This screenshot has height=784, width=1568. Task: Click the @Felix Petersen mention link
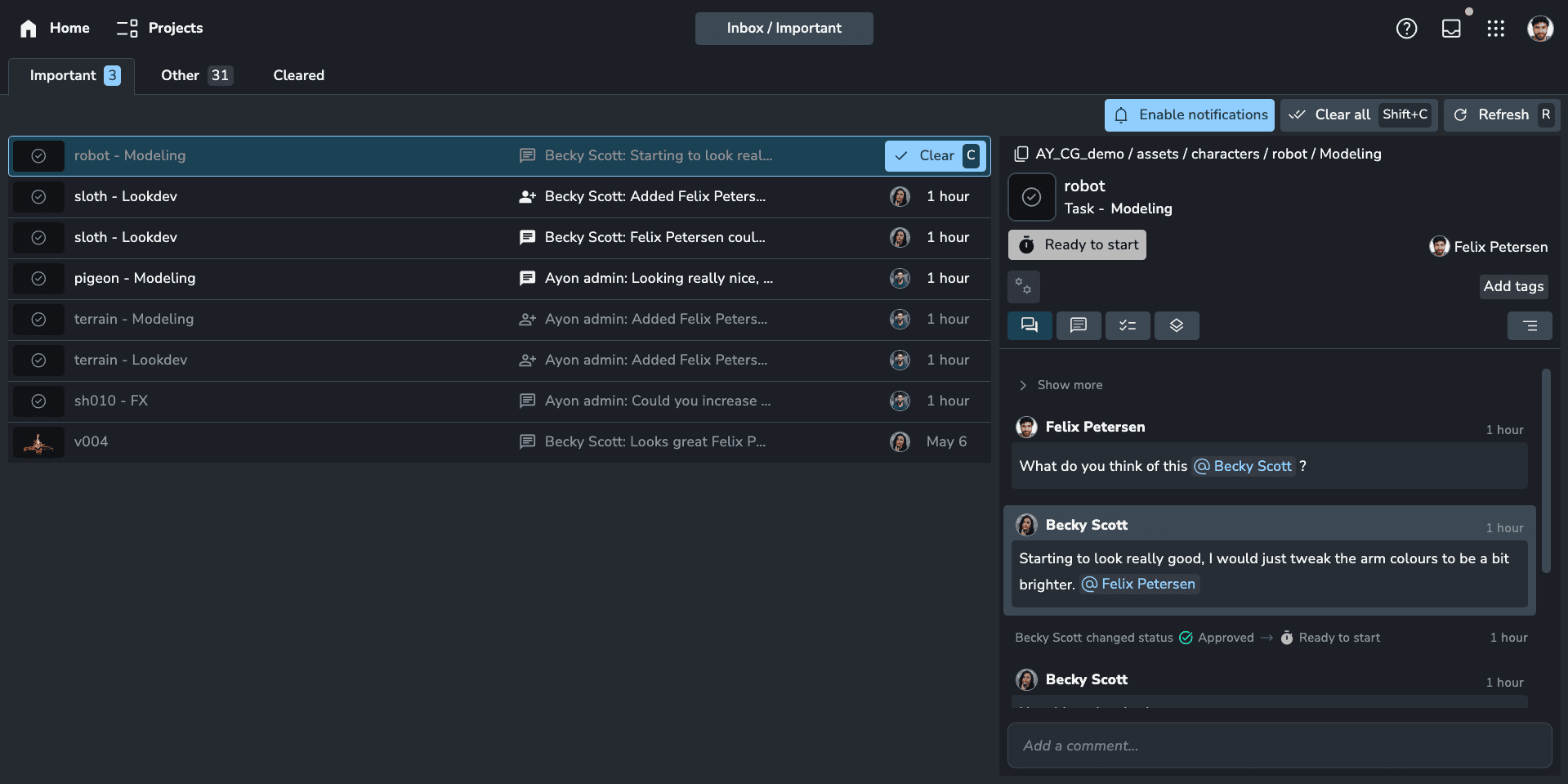point(1139,585)
